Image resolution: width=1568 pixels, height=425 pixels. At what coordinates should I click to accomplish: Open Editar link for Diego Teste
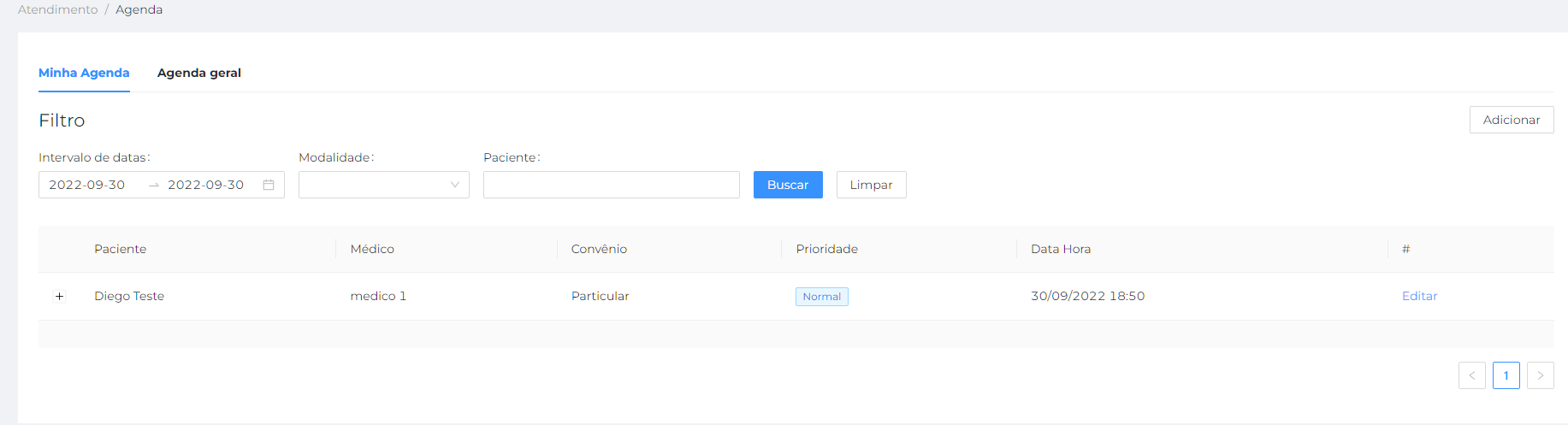(x=1419, y=296)
